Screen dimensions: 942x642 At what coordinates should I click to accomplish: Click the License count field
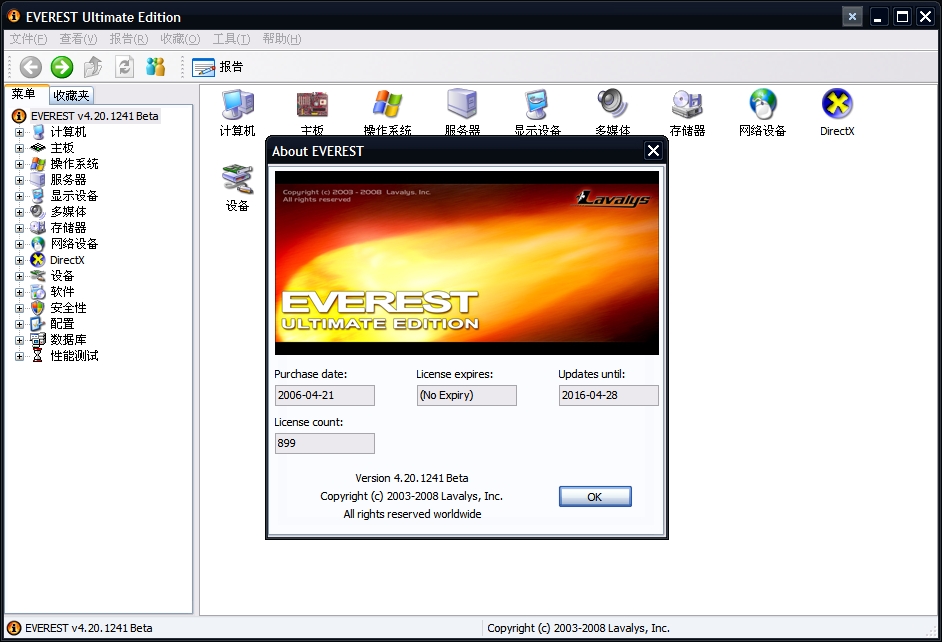[324, 443]
